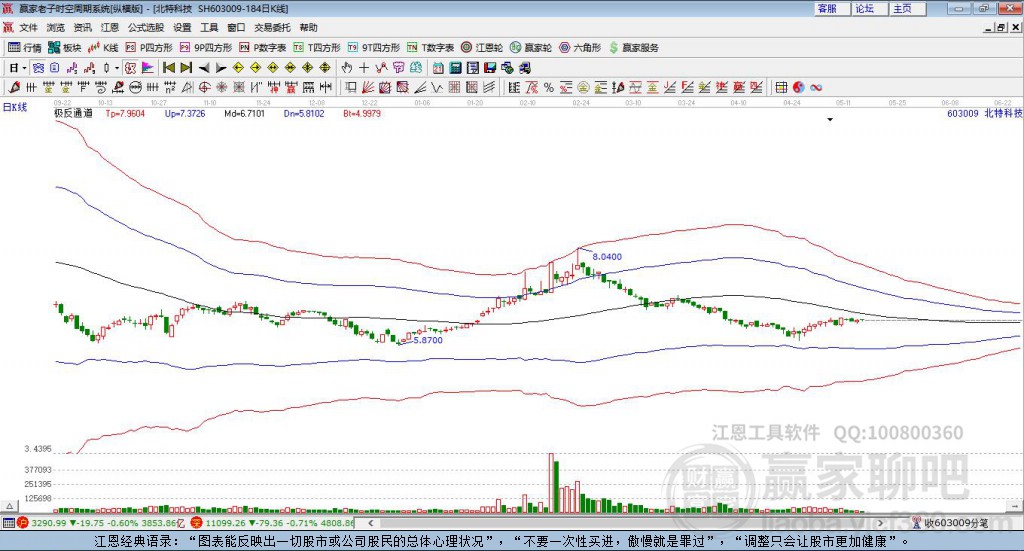Viewport: 1024px width, 551px height.
Task: Open the 公式选股 menu
Action: point(146,27)
